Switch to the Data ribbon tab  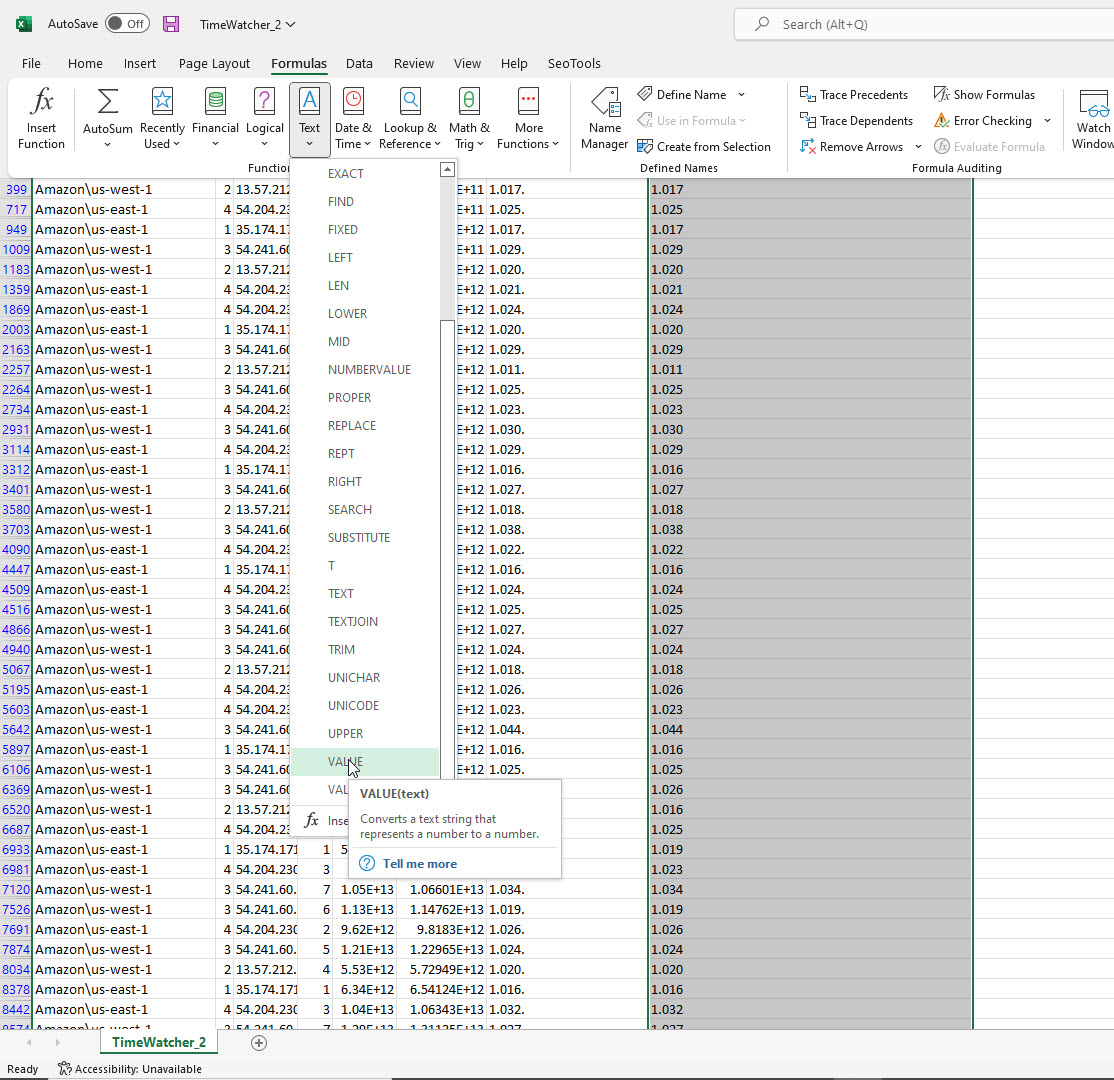pyautogui.click(x=359, y=63)
